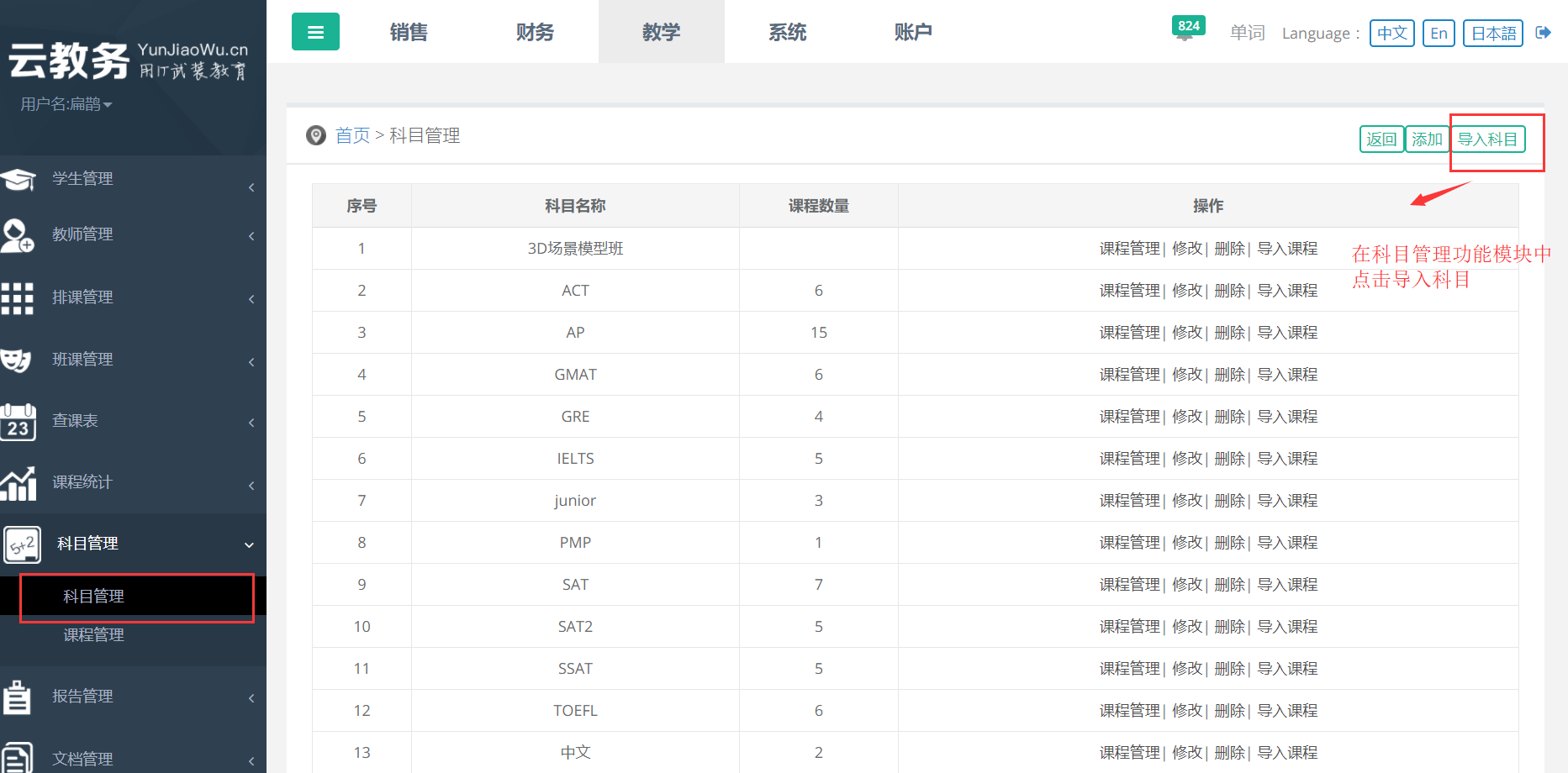Open the 销售 top navigation tab
This screenshot has height=773, width=1568.
409,32
